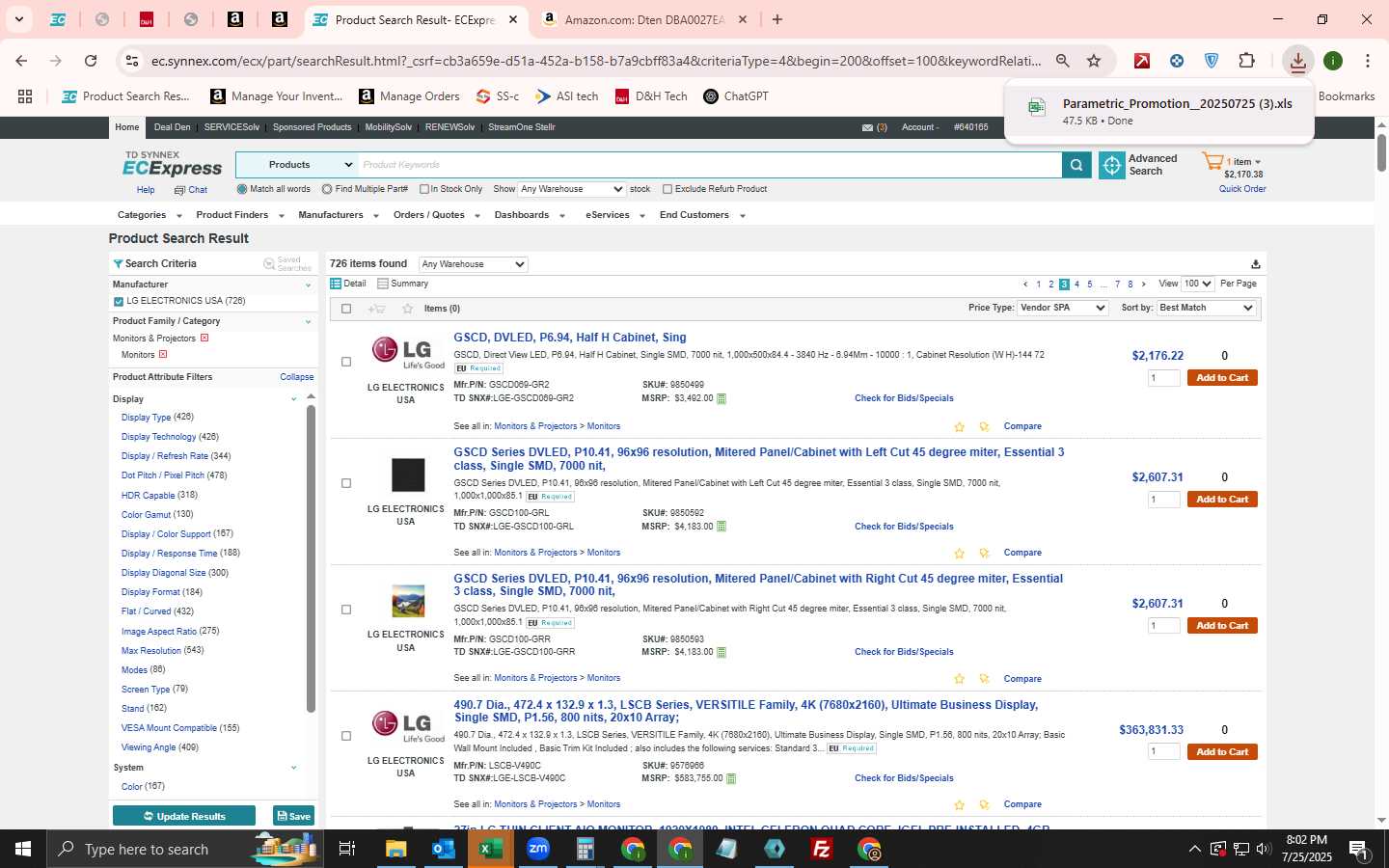Click quantity field for GSCD100-GRR

1163,626
